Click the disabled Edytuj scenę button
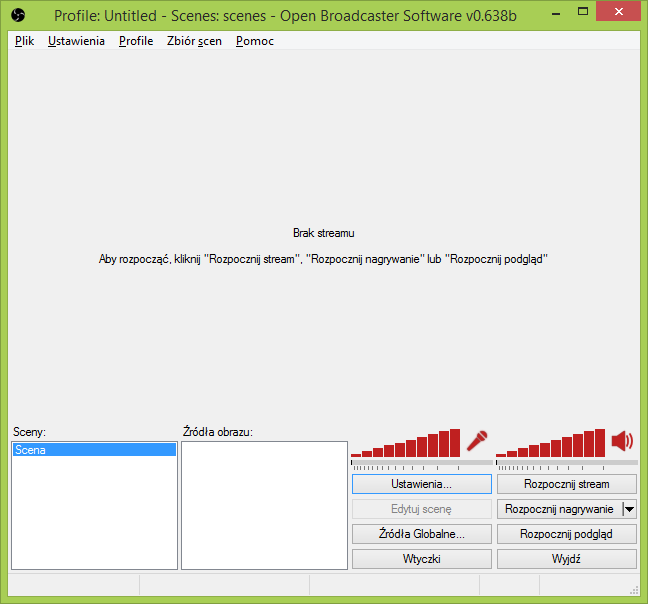The image size is (648, 604). coord(422,509)
